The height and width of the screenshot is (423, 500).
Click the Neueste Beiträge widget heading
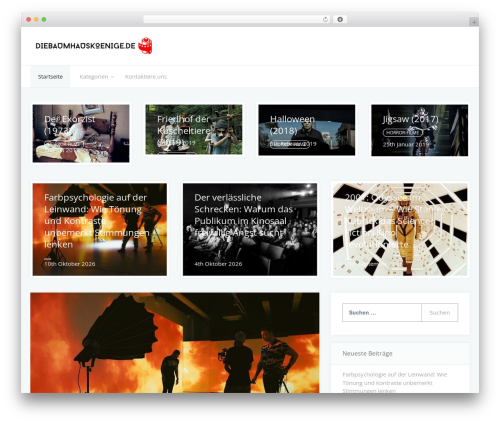coord(367,353)
